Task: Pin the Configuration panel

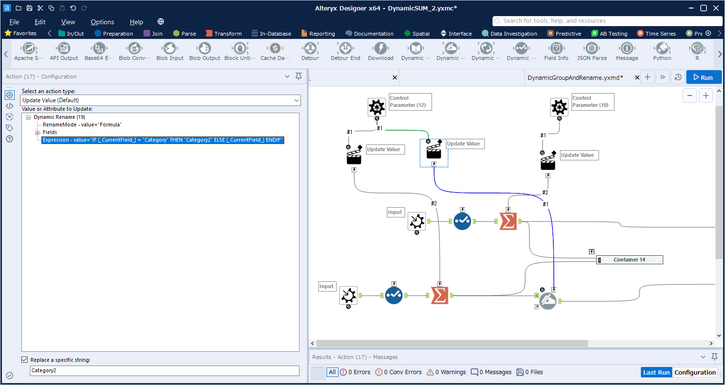Action: pyautogui.click(x=299, y=76)
